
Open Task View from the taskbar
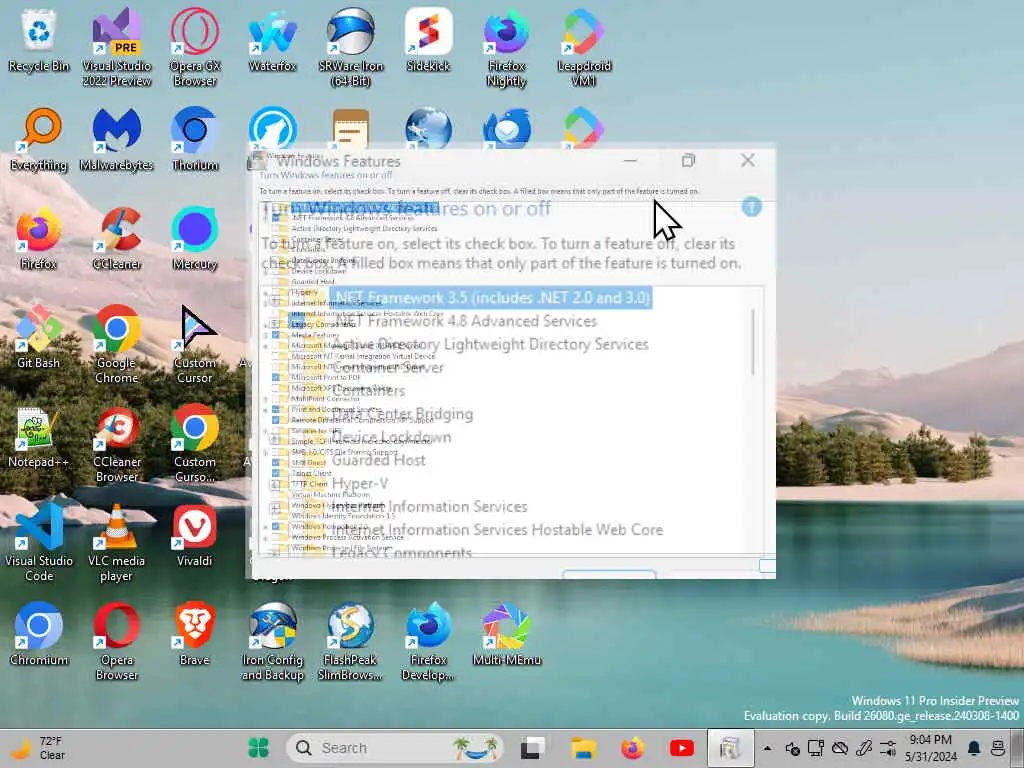(x=533, y=748)
